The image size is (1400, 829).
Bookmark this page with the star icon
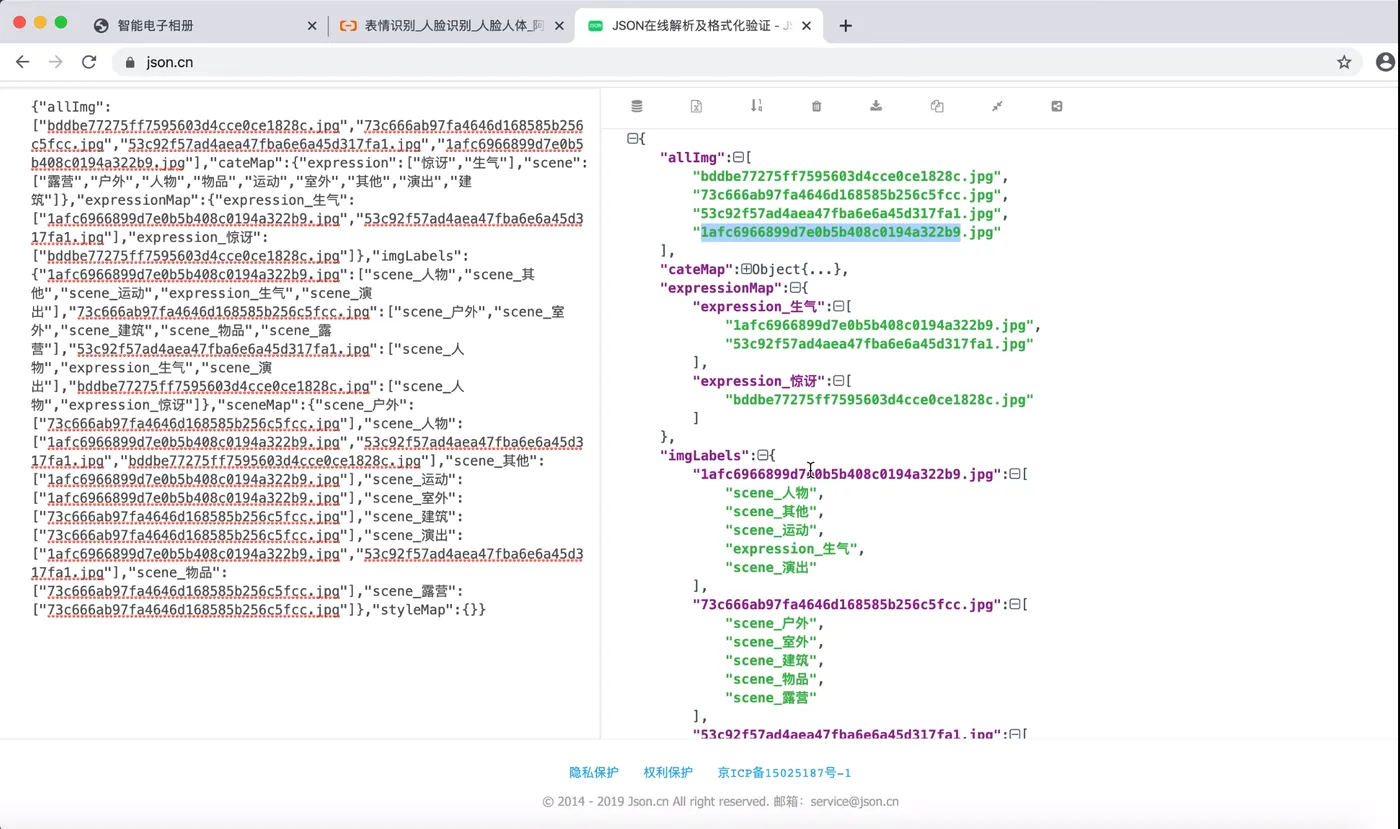pos(1344,62)
